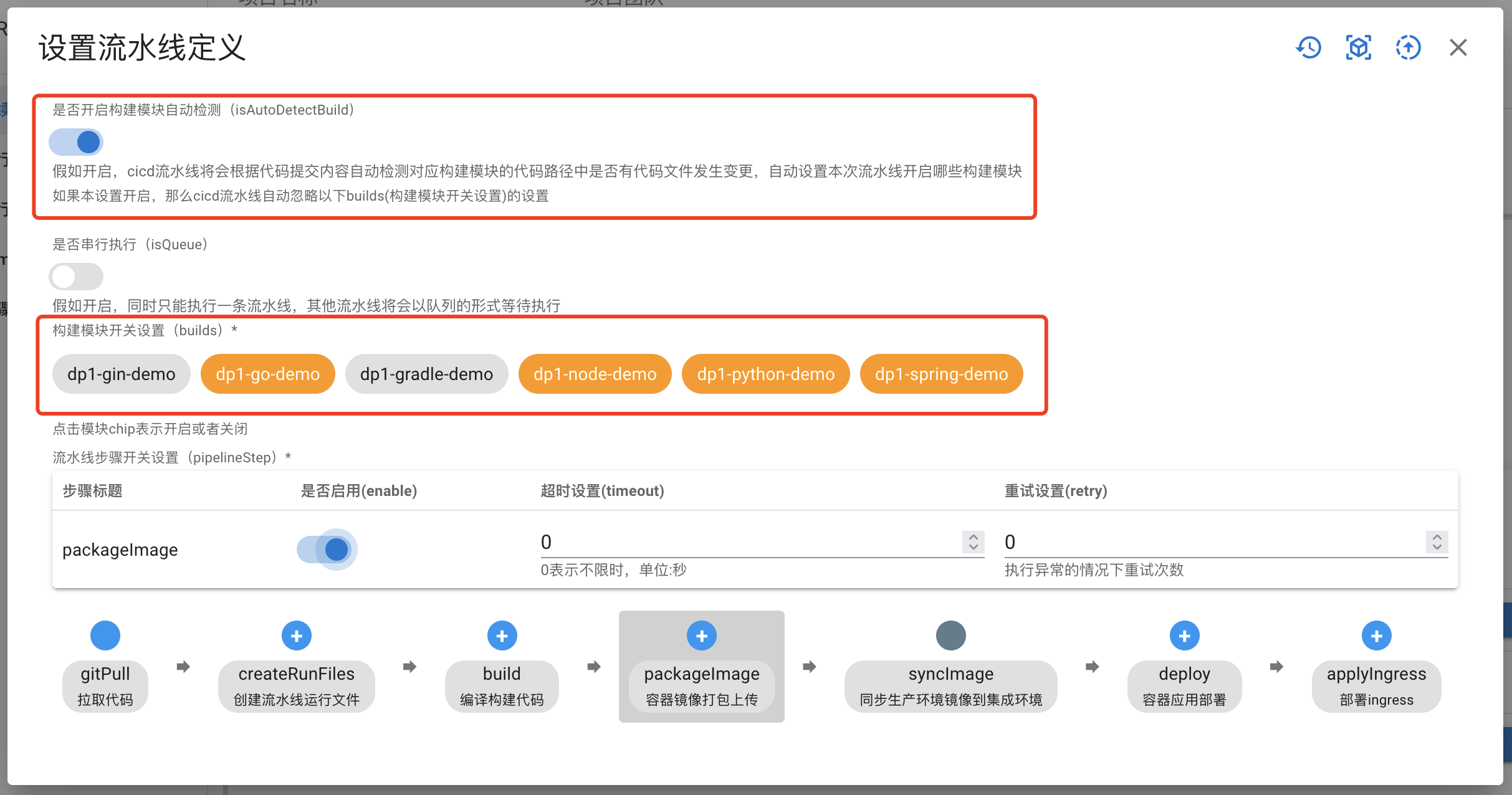The image size is (1512, 795).
Task: Click plus icon above createRunFiles step
Action: pyautogui.click(x=296, y=635)
